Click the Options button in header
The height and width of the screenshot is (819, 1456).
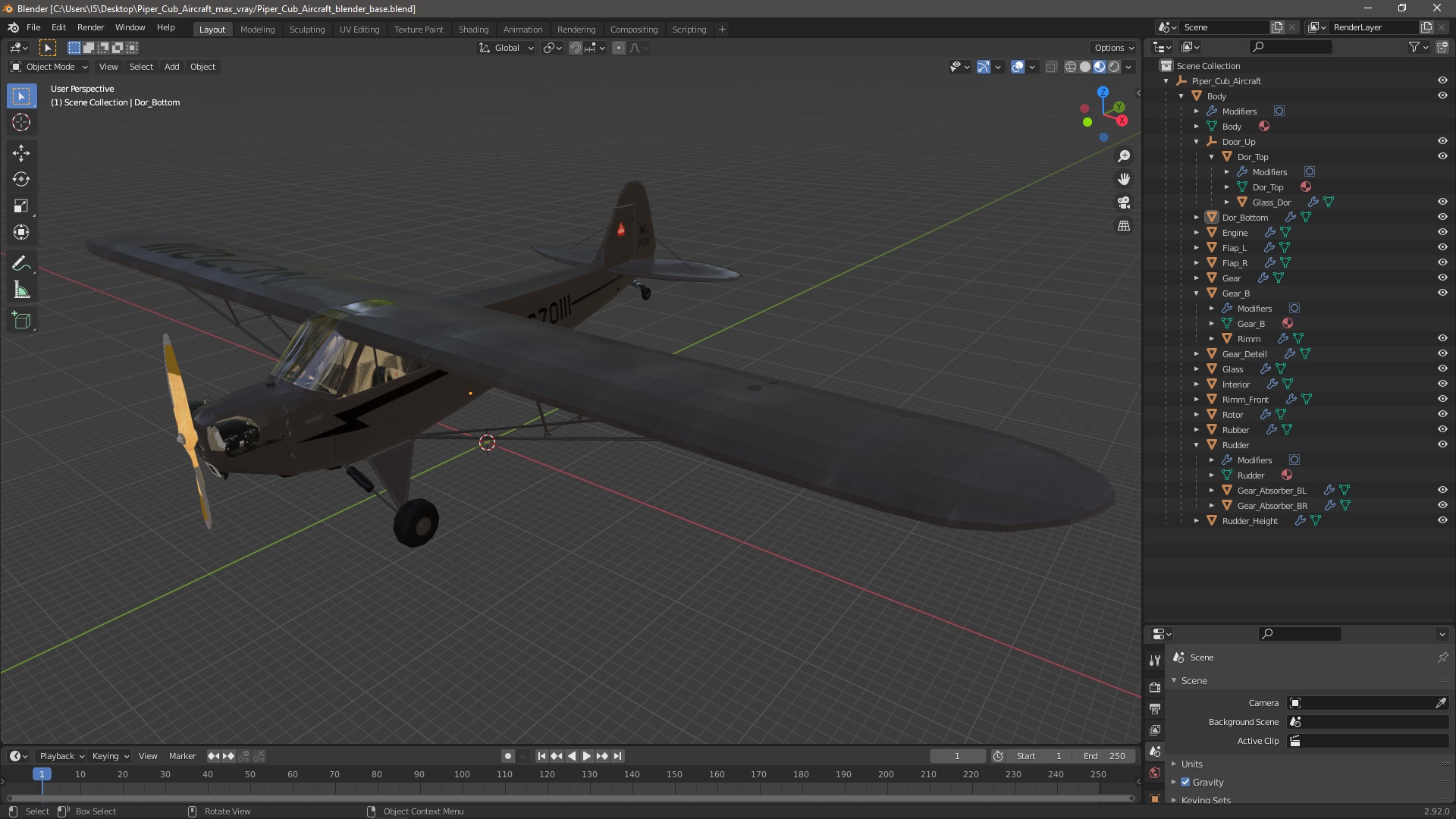[1113, 47]
